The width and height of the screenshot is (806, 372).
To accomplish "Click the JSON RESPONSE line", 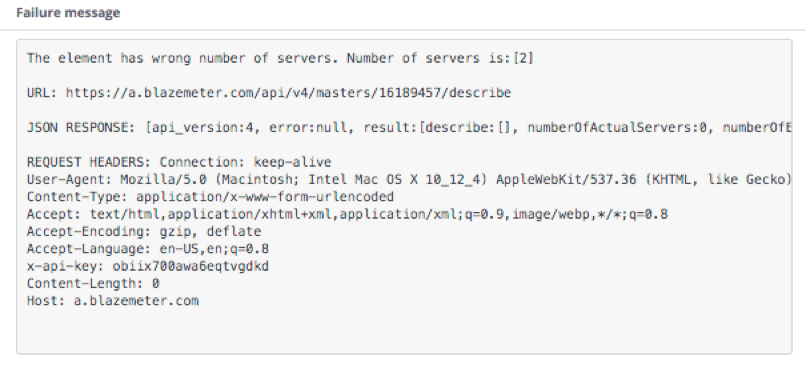I will point(409,128).
